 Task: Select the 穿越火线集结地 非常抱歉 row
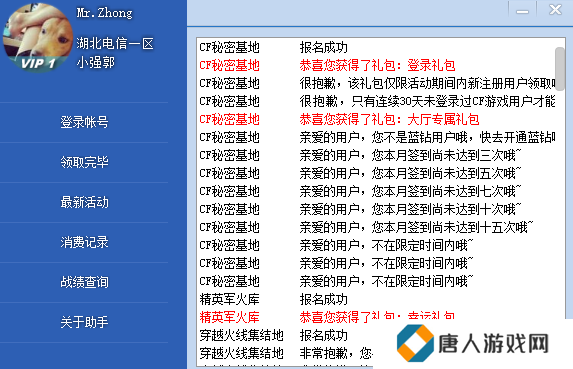[285, 353]
